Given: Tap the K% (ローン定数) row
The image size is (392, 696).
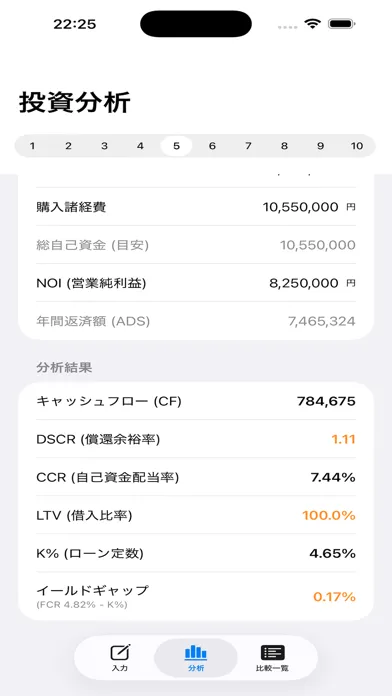Looking at the screenshot, I should pos(196,554).
